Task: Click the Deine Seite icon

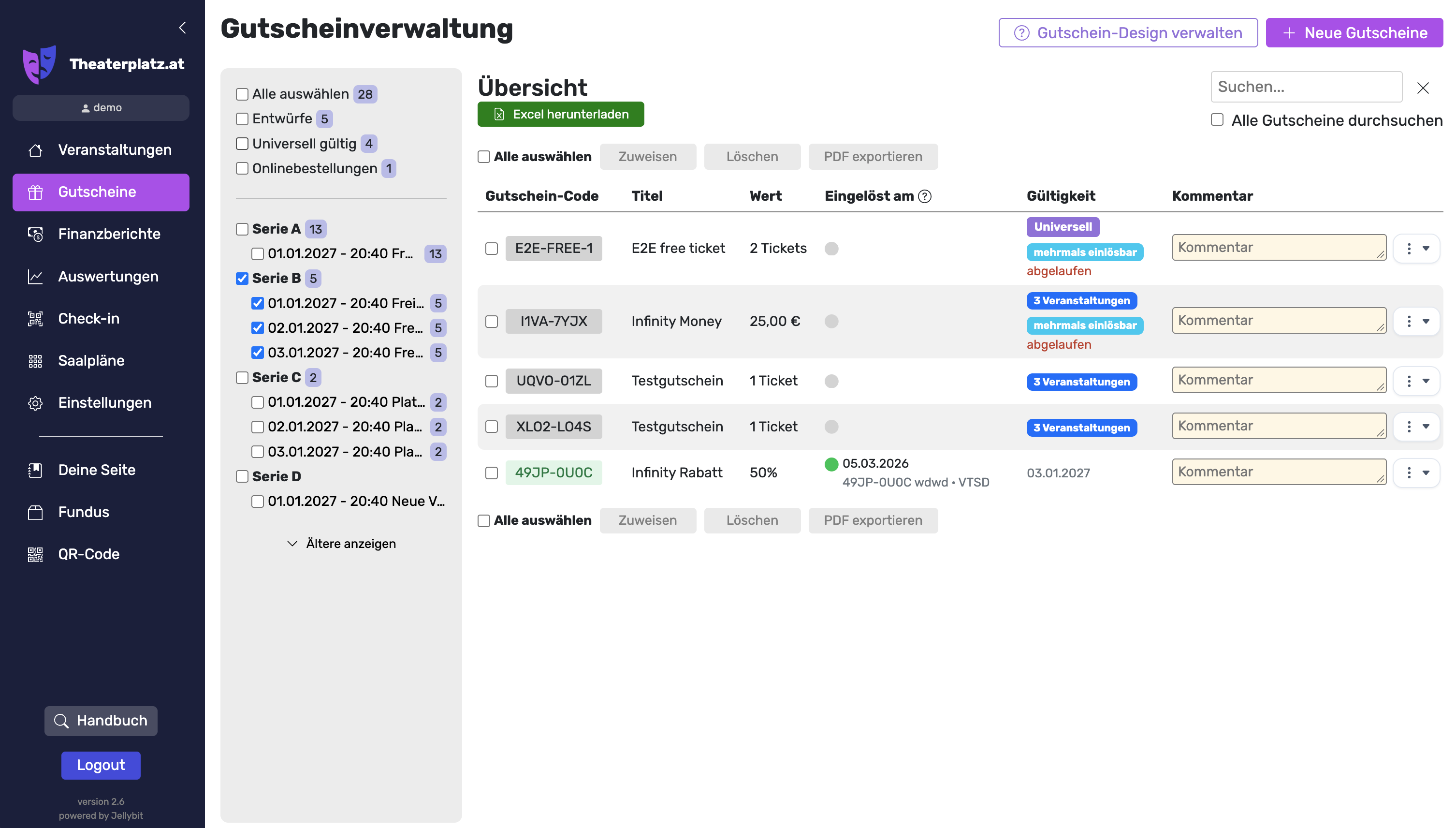Action: (x=35, y=470)
